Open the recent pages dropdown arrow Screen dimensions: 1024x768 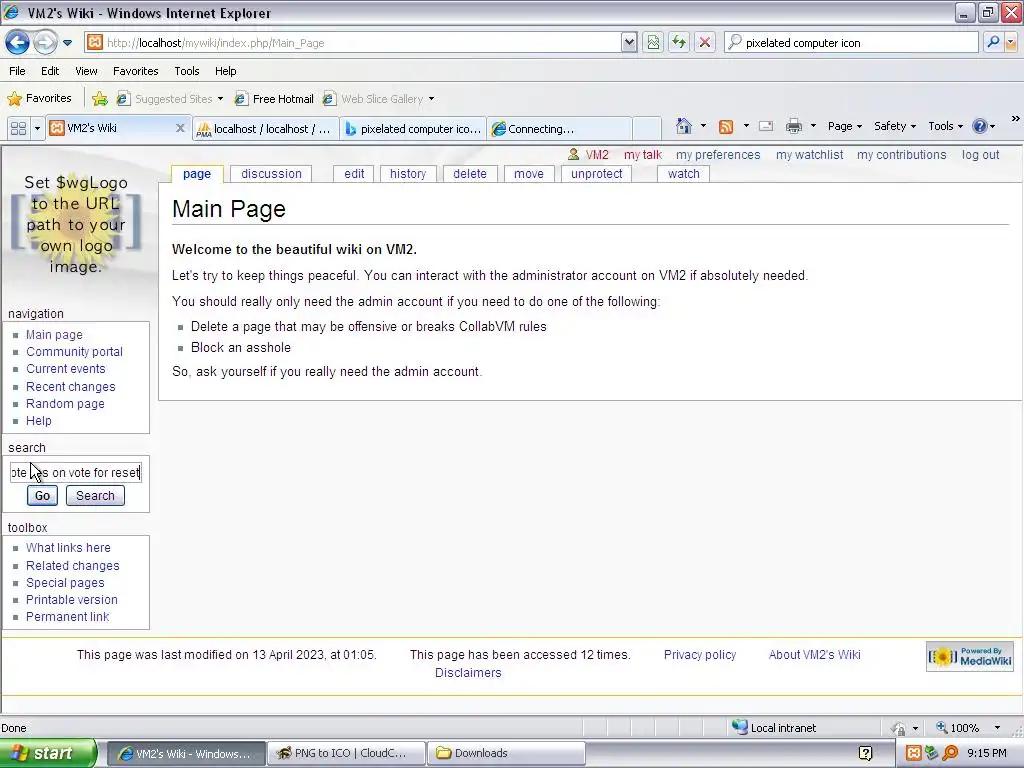pyautogui.click(x=67, y=43)
